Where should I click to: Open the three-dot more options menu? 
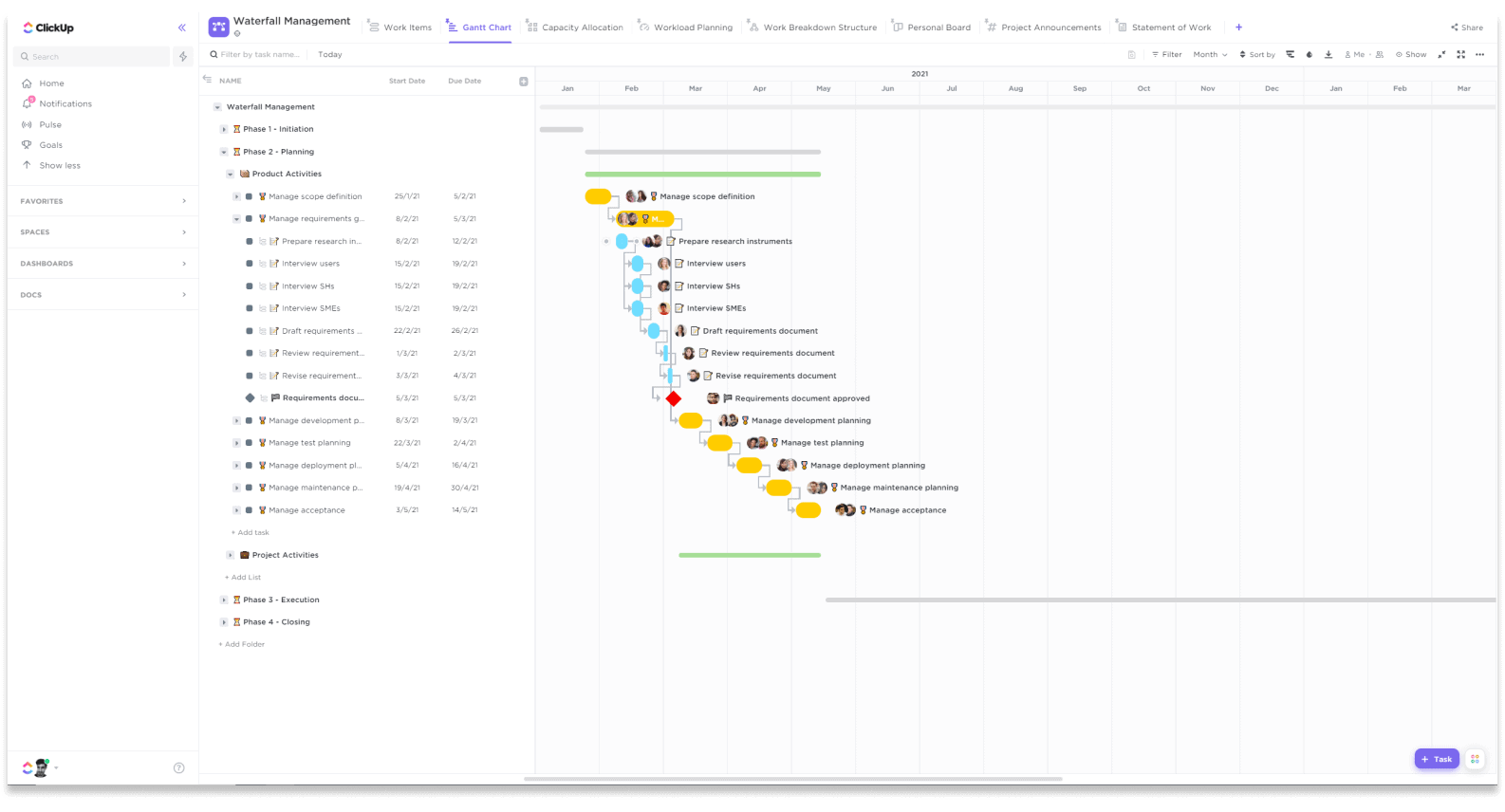pyautogui.click(x=1479, y=55)
